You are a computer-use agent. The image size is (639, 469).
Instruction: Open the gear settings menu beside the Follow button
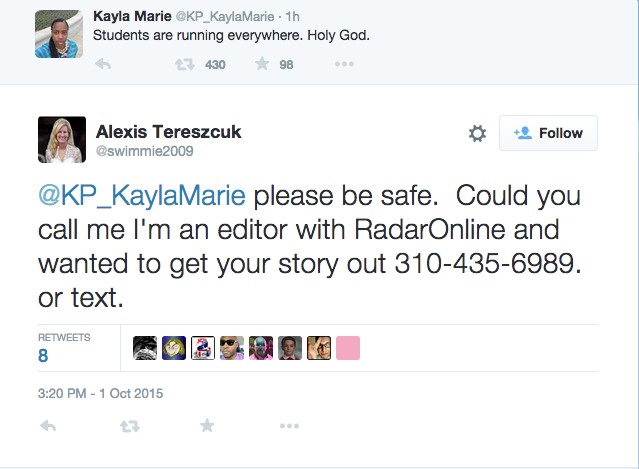tap(477, 133)
